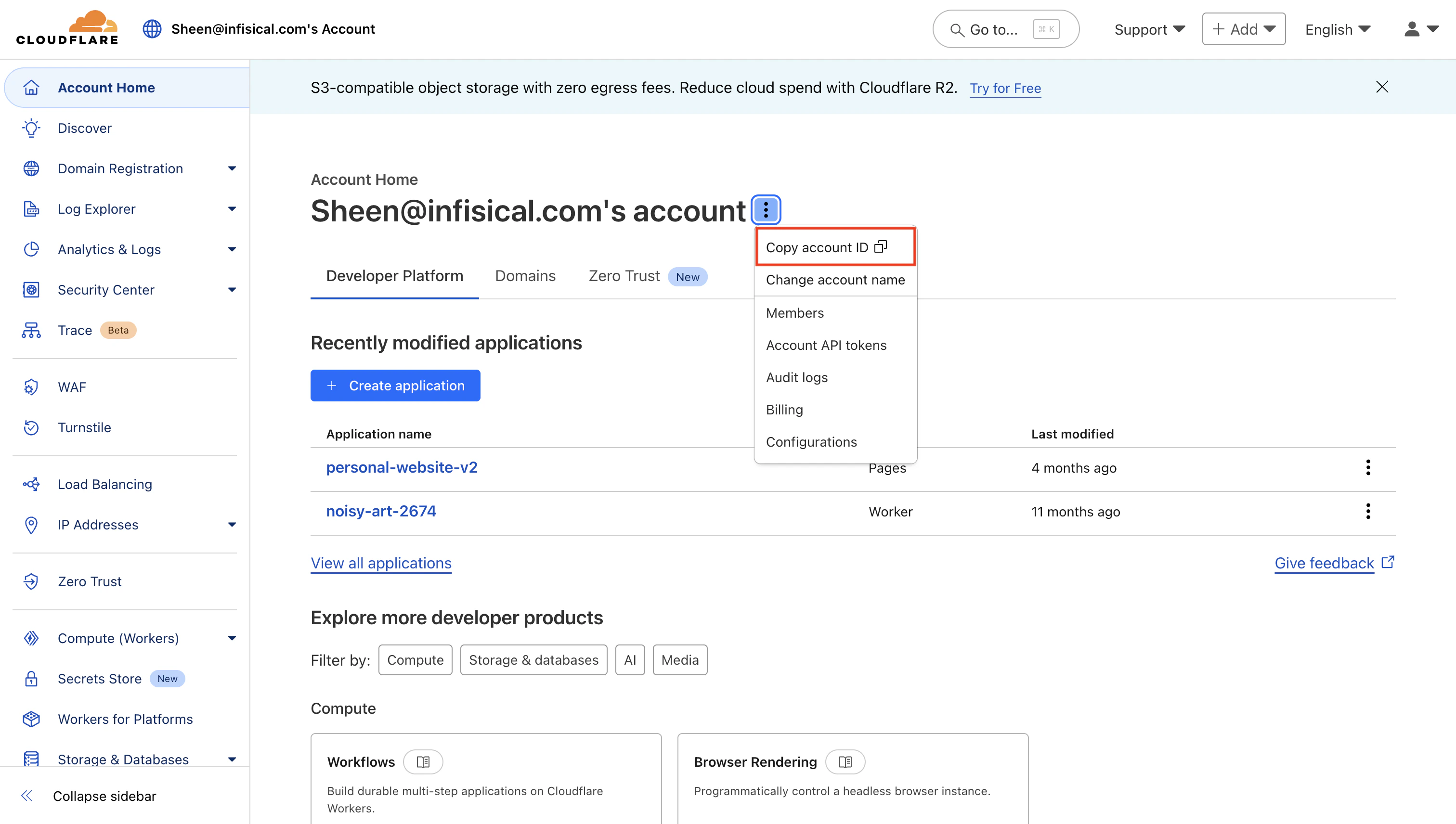Image resolution: width=1456 pixels, height=824 pixels.
Task: Toggle the Storage & databases filter chip
Action: 533,660
